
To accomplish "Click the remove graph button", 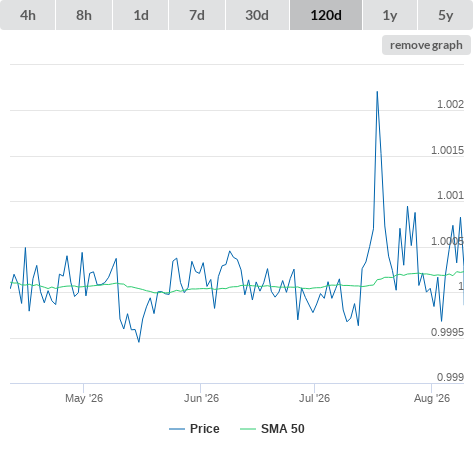I will [426, 45].
